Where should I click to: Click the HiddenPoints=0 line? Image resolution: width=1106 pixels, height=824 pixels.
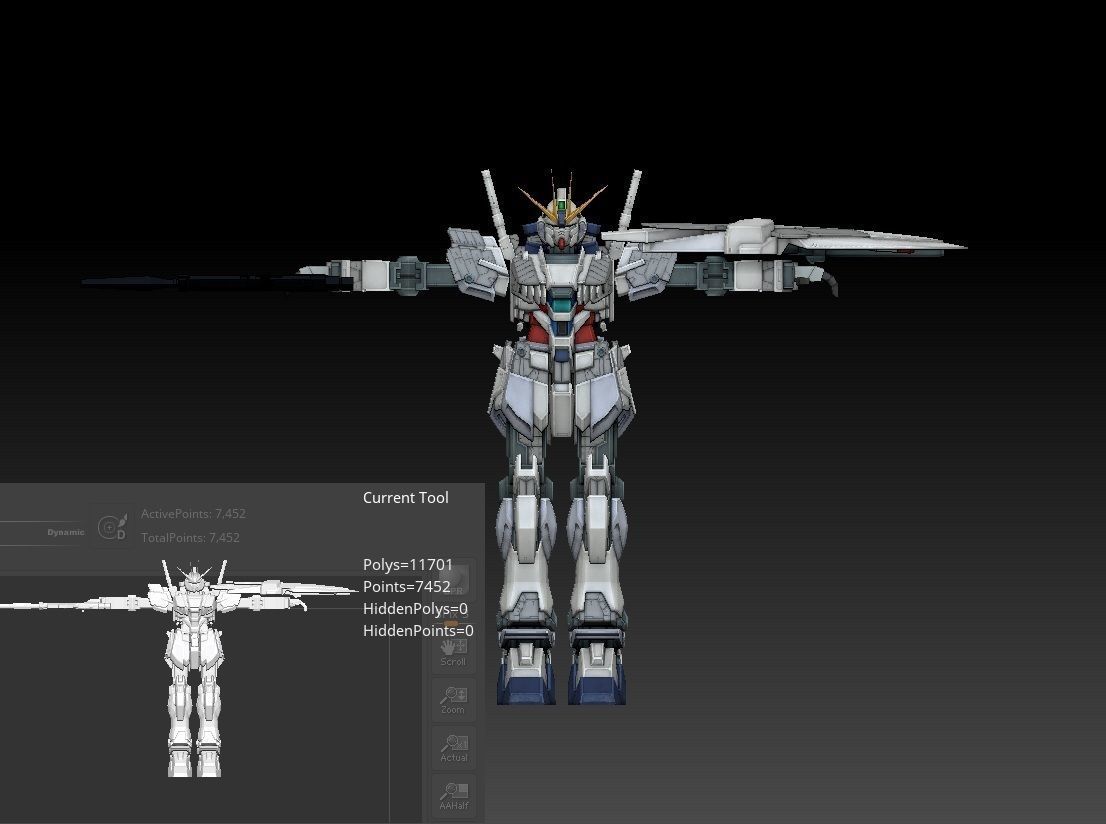click(x=418, y=630)
